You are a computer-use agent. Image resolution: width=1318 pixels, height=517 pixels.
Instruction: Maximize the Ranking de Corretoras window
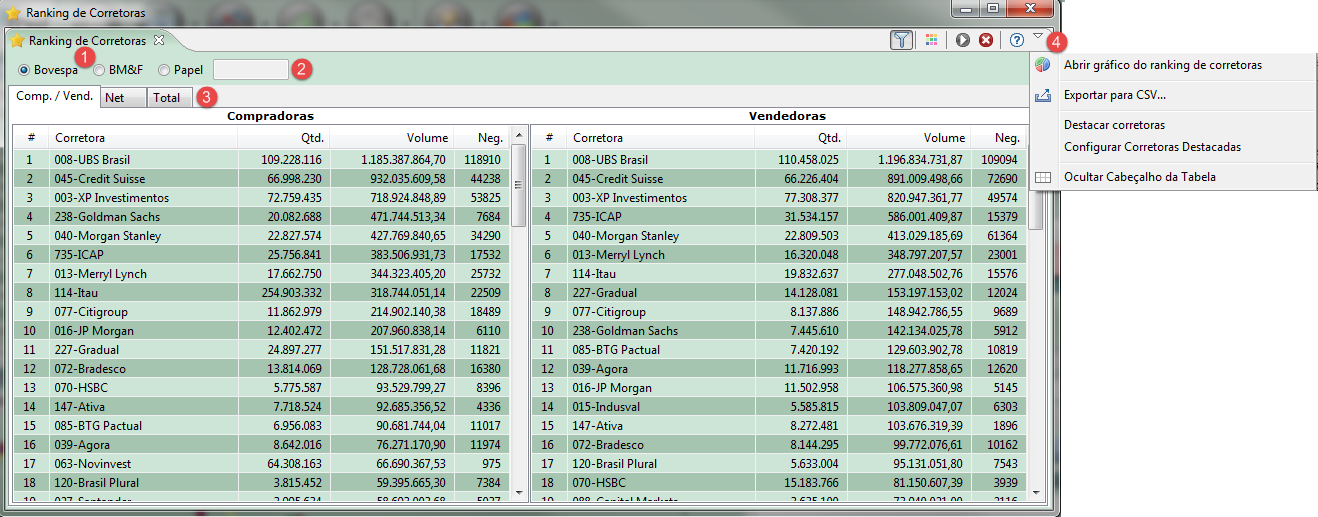pyautogui.click(x=993, y=9)
